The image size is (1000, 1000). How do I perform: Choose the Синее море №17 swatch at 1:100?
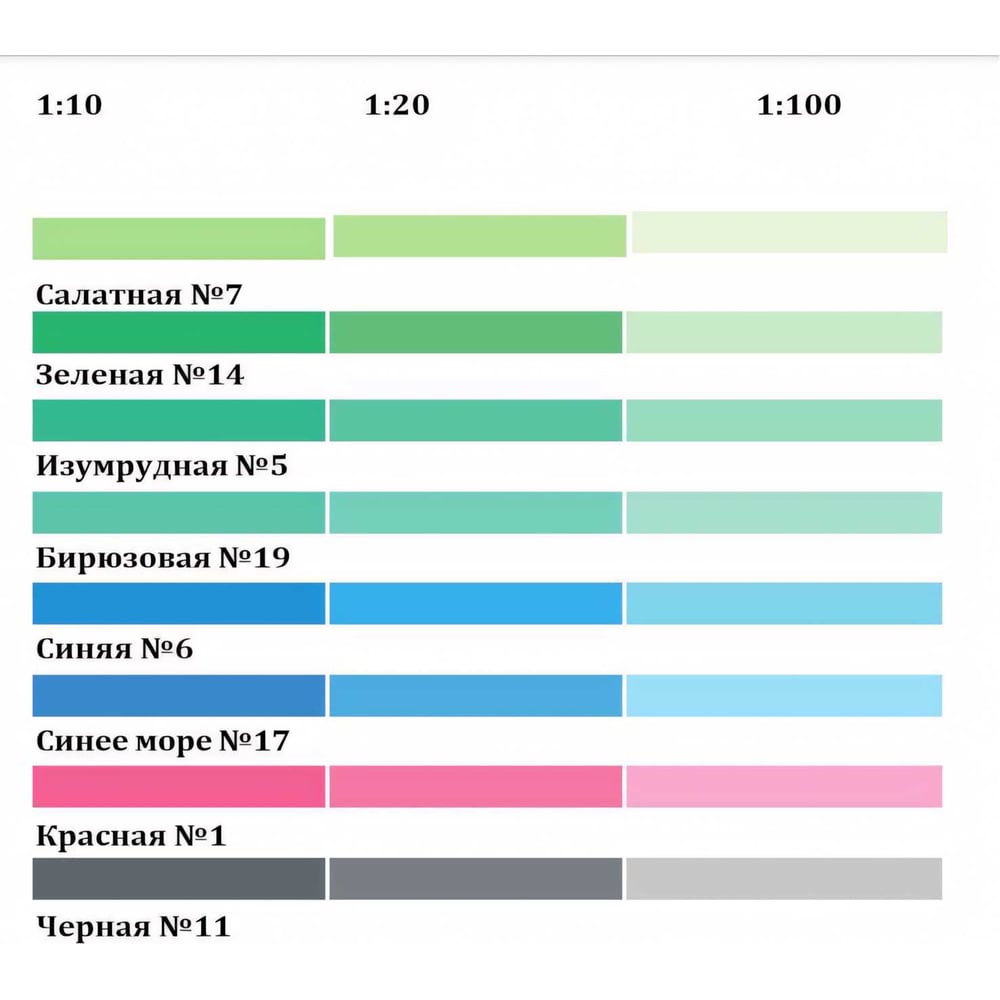tap(784, 695)
